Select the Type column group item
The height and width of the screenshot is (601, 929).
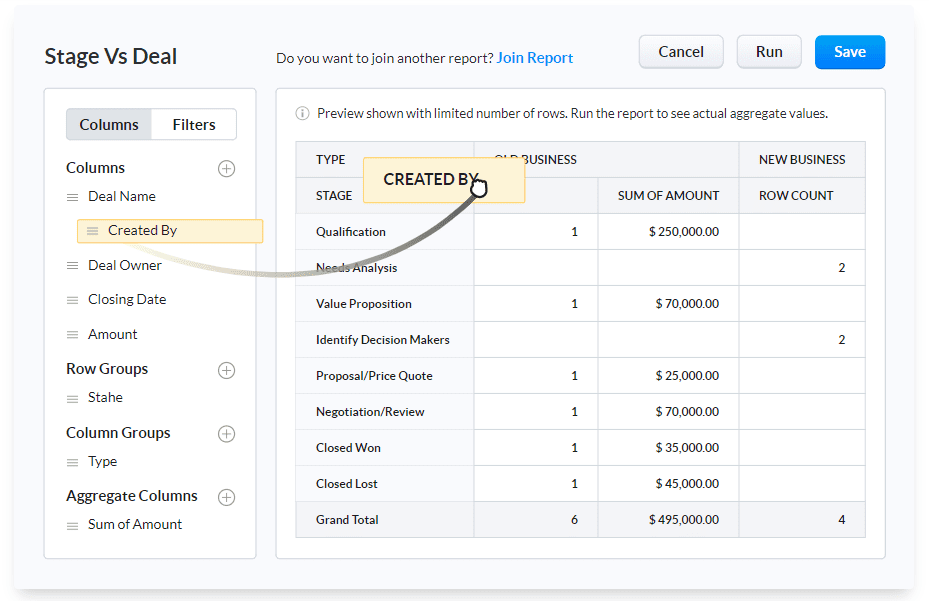coord(102,462)
